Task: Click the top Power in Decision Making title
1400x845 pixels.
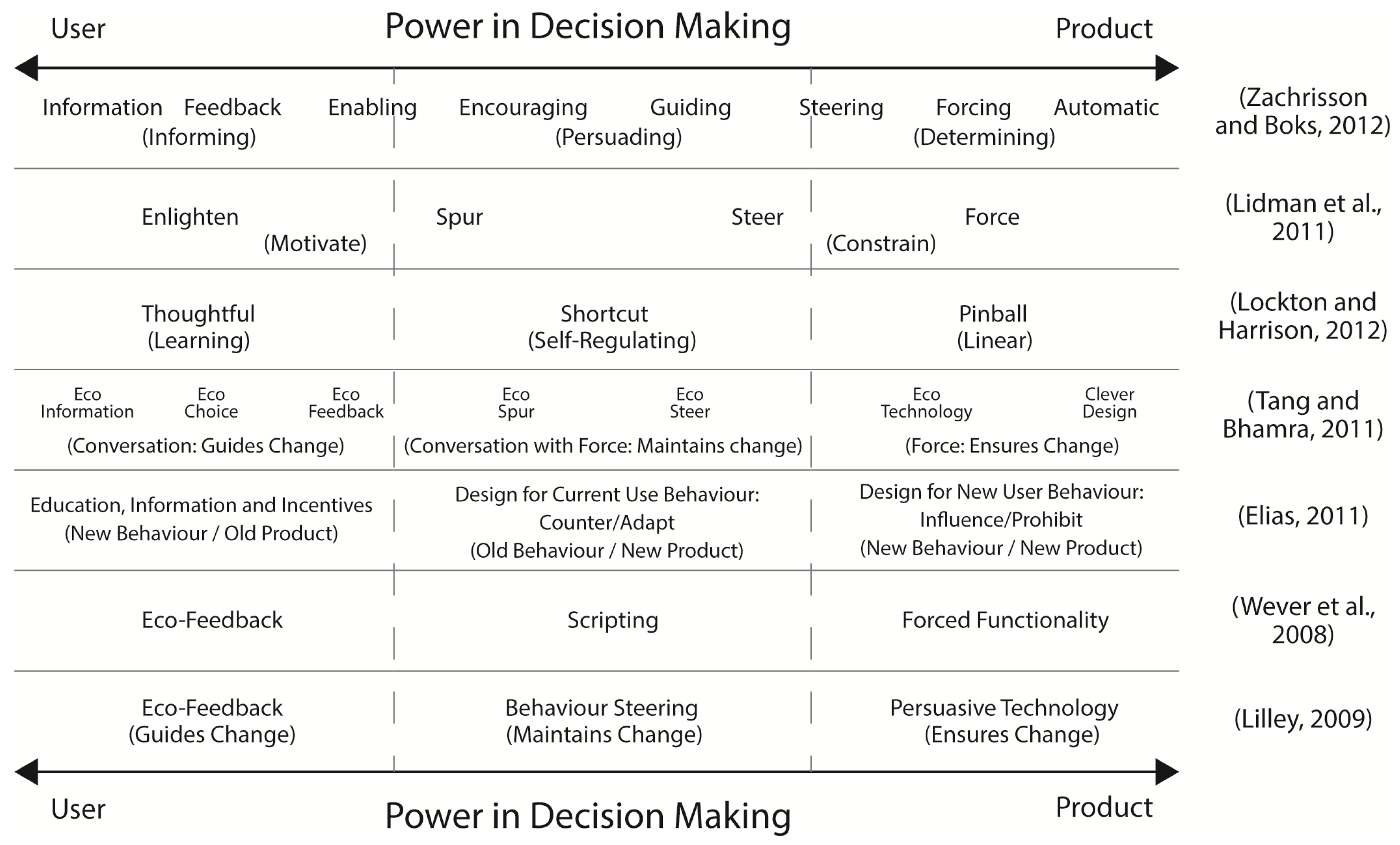Action: 588,26
